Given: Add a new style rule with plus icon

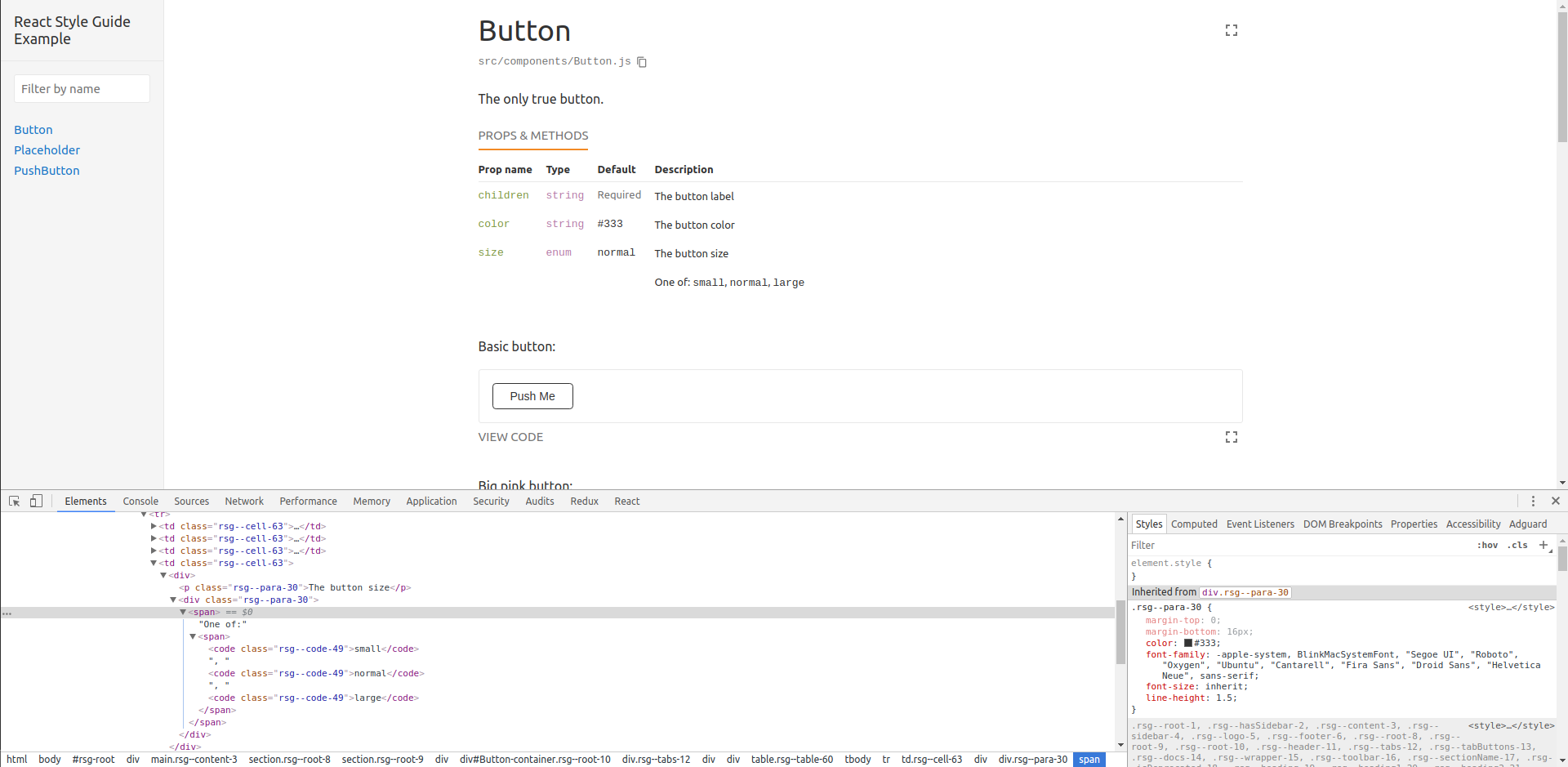Looking at the screenshot, I should (x=1543, y=545).
